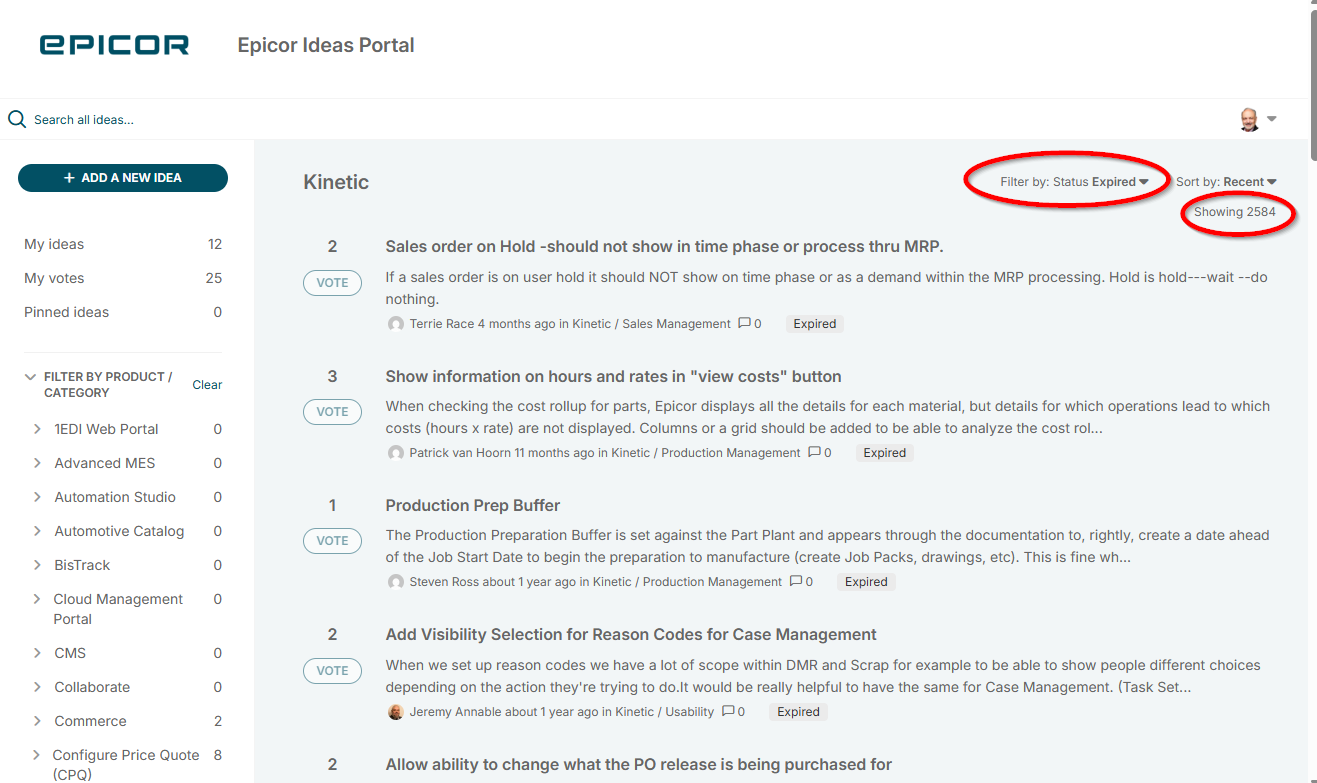Click Steven Ross's avatar icon
The width and height of the screenshot is (1317, 783).
coord(396,582)
